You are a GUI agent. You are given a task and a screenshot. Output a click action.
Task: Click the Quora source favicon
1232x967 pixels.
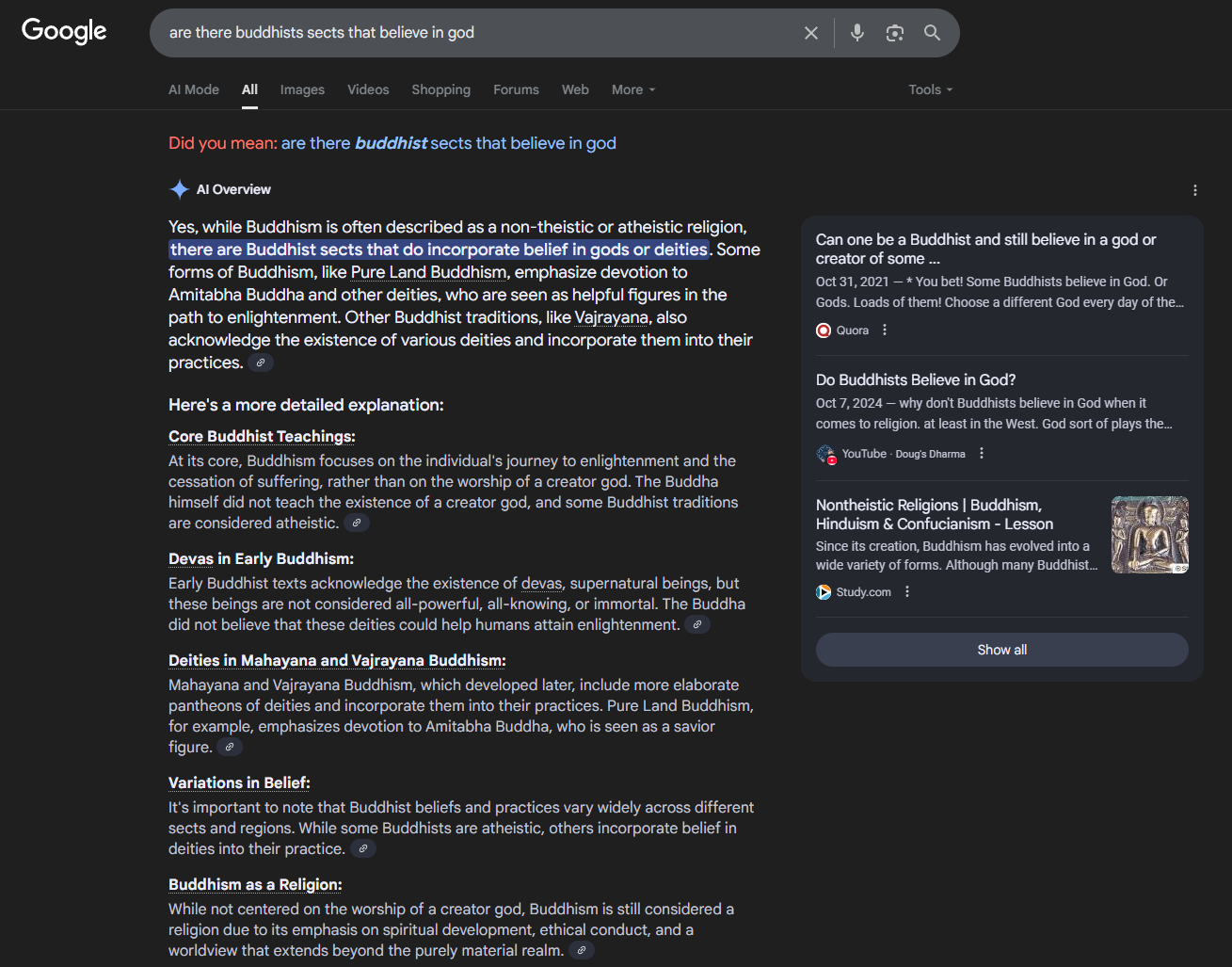[x=824, y=330]
